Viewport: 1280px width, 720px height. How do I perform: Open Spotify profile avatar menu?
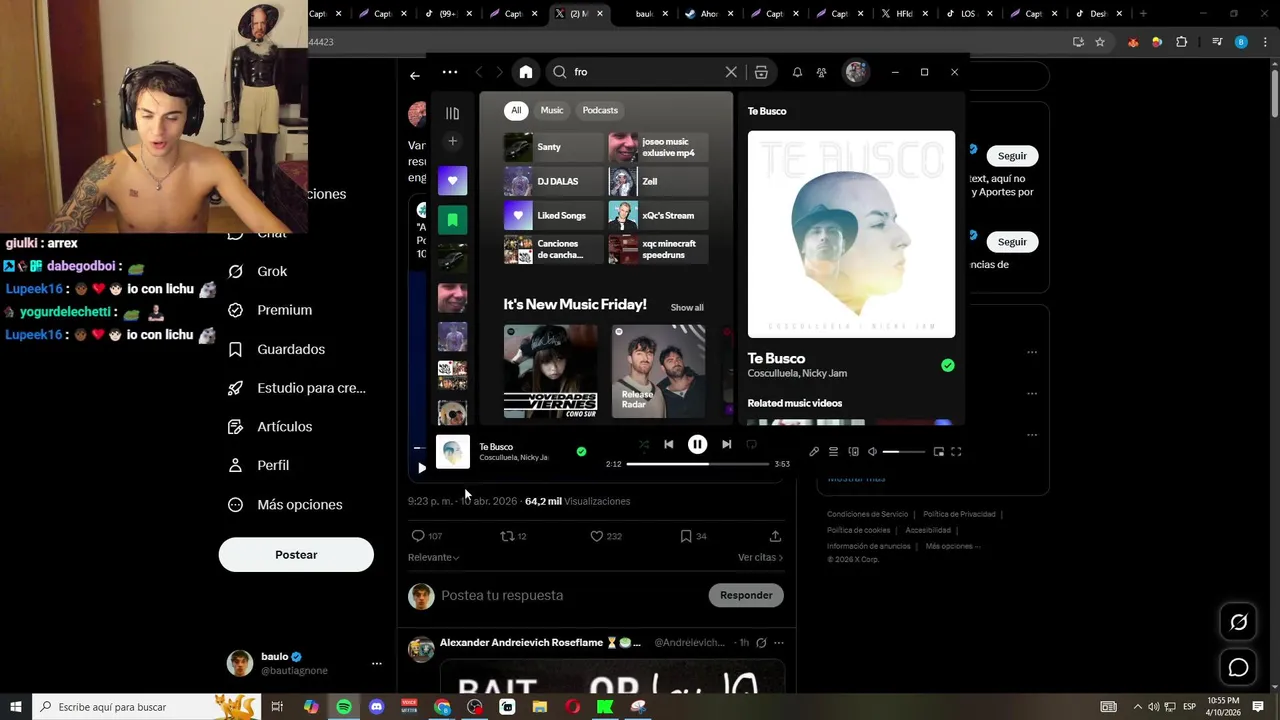point(855,72)
